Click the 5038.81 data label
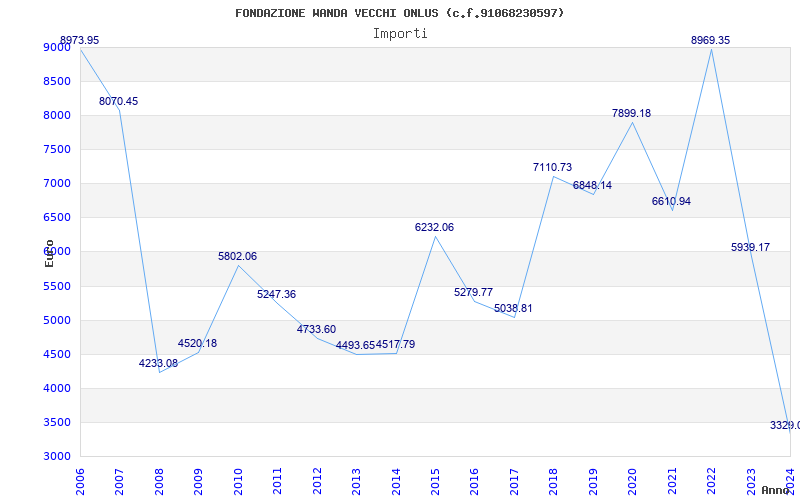The height and width of the screenshot is (500, 800). [513, 309]
